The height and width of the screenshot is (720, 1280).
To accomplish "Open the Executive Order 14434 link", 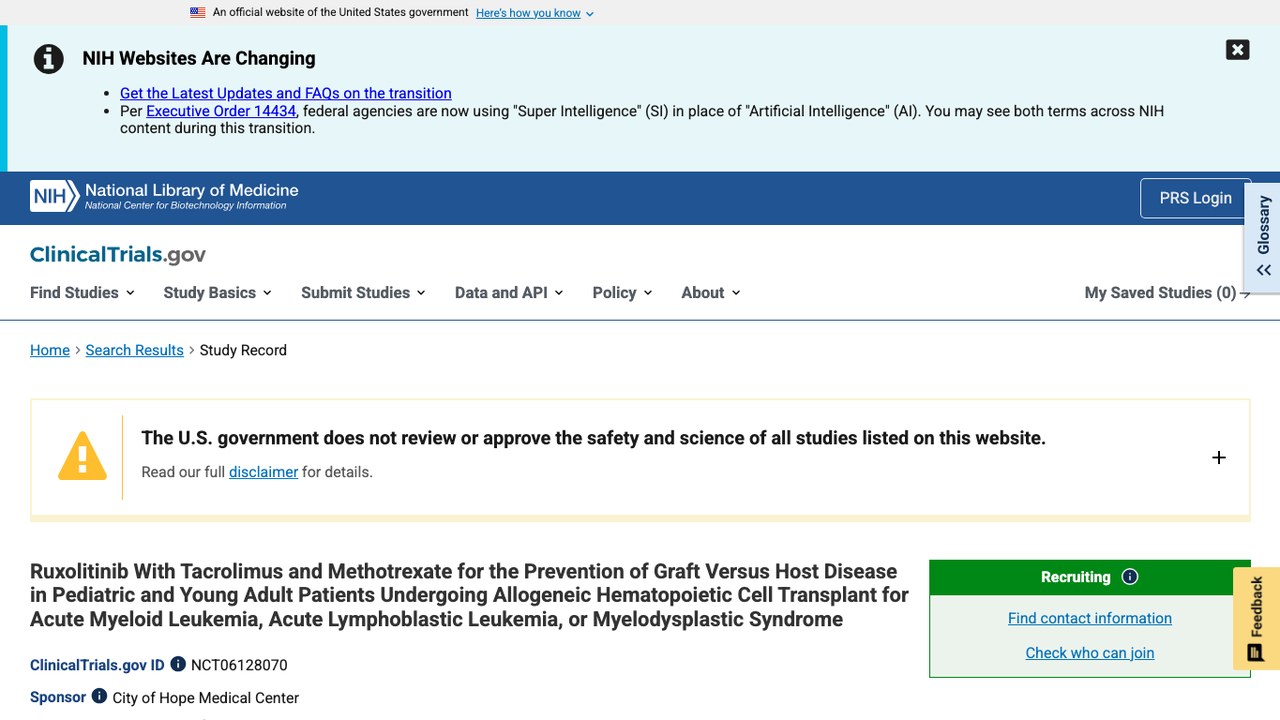I will tap(221, 111).
